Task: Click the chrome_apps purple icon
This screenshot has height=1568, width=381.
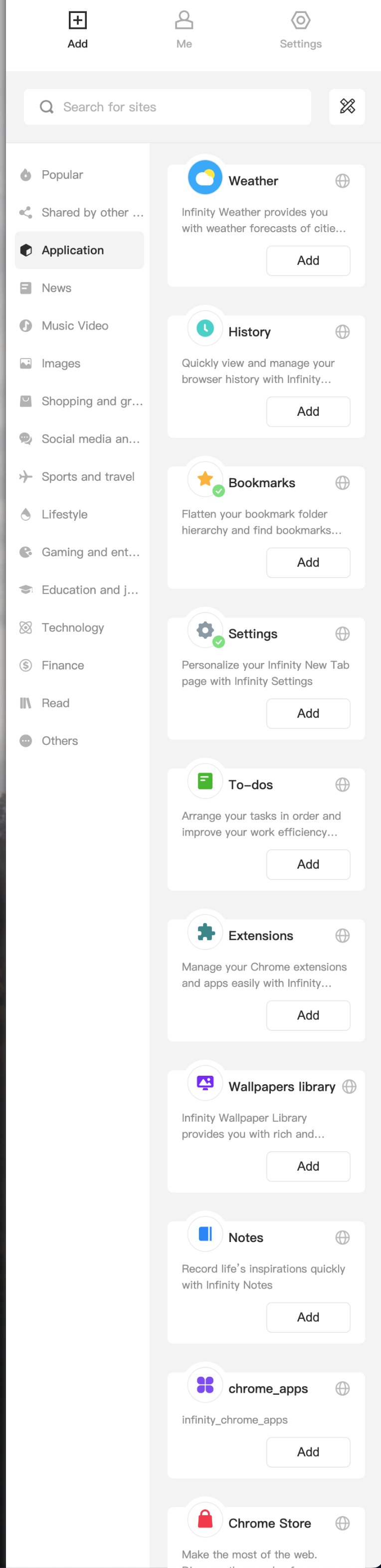Action: (x=205, y=1385)
